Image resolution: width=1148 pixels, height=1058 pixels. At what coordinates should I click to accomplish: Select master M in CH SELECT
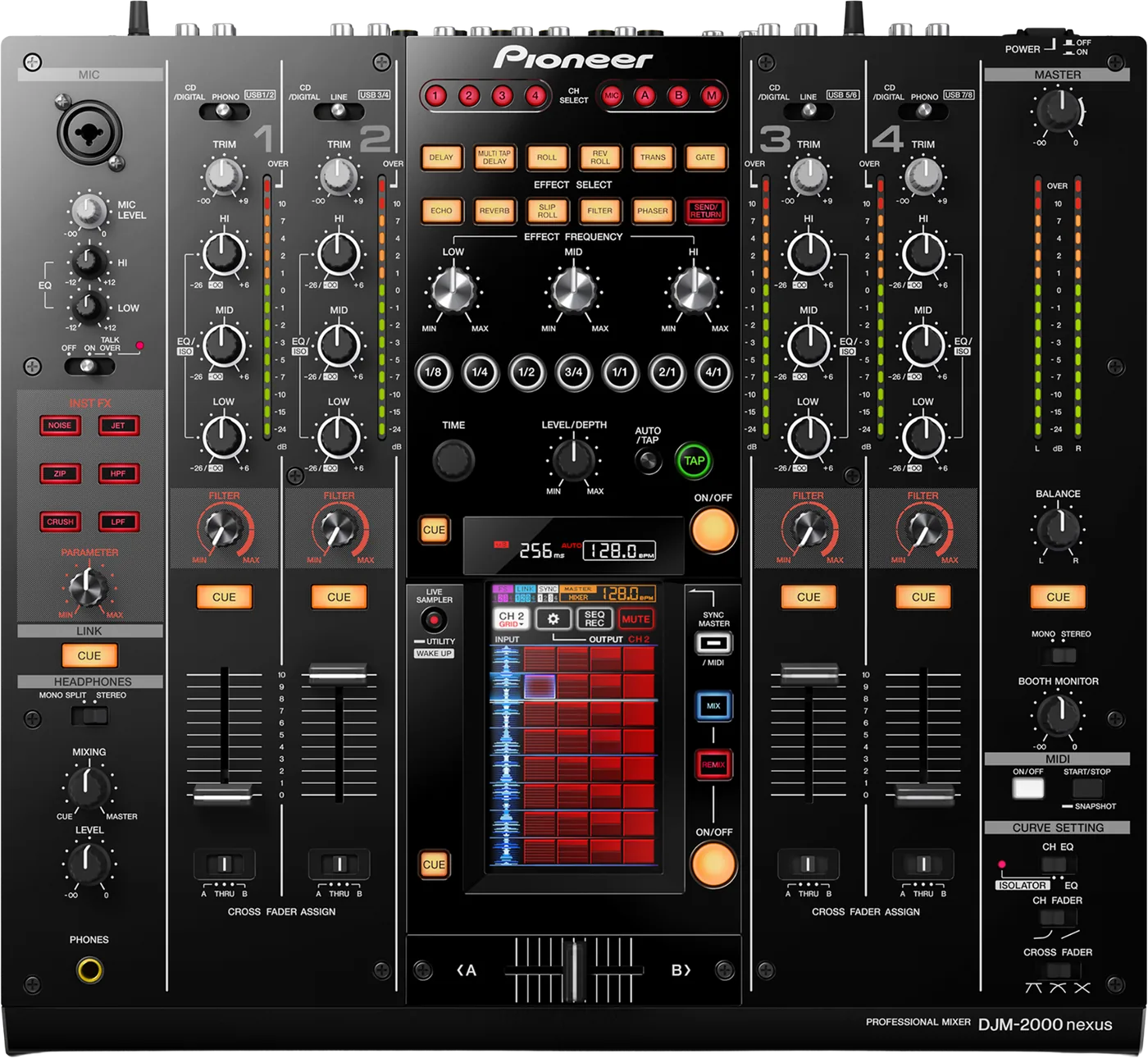click(x=712, y=96)
